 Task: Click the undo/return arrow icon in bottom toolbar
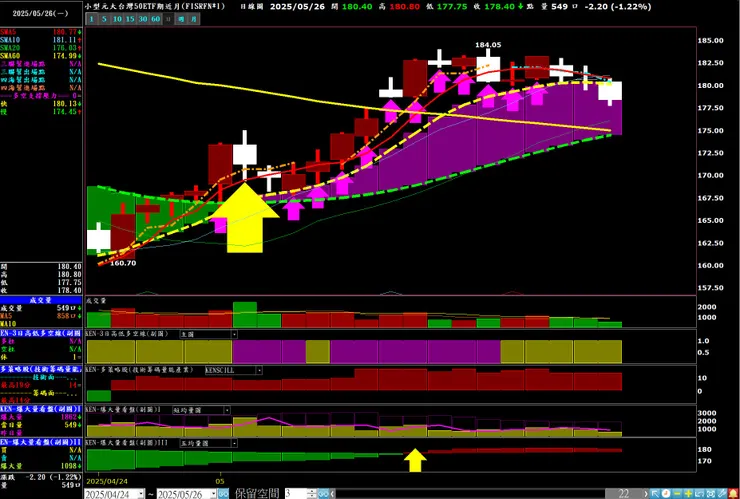699,494
